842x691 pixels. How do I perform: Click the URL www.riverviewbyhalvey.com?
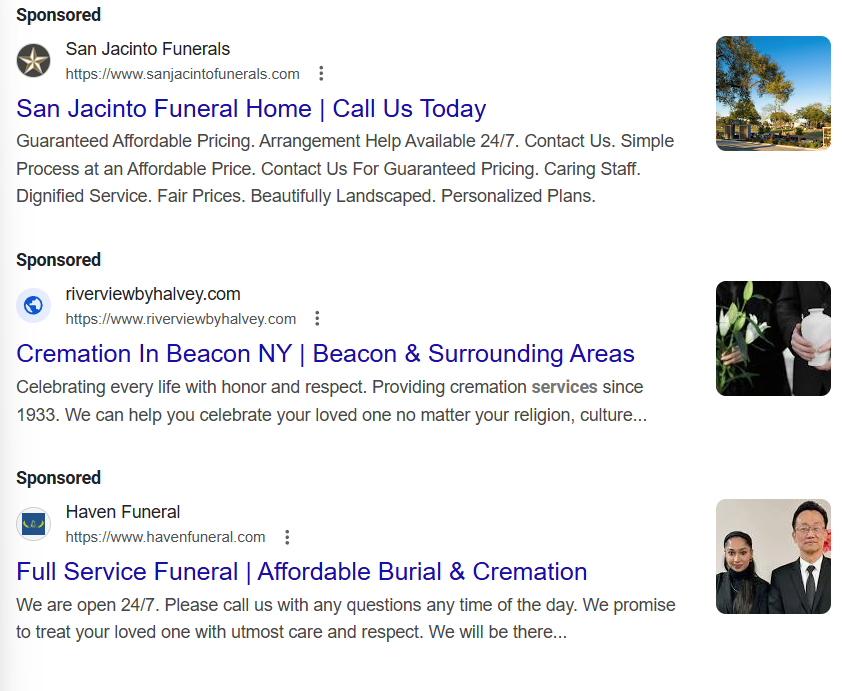click(x=180, y=318)
